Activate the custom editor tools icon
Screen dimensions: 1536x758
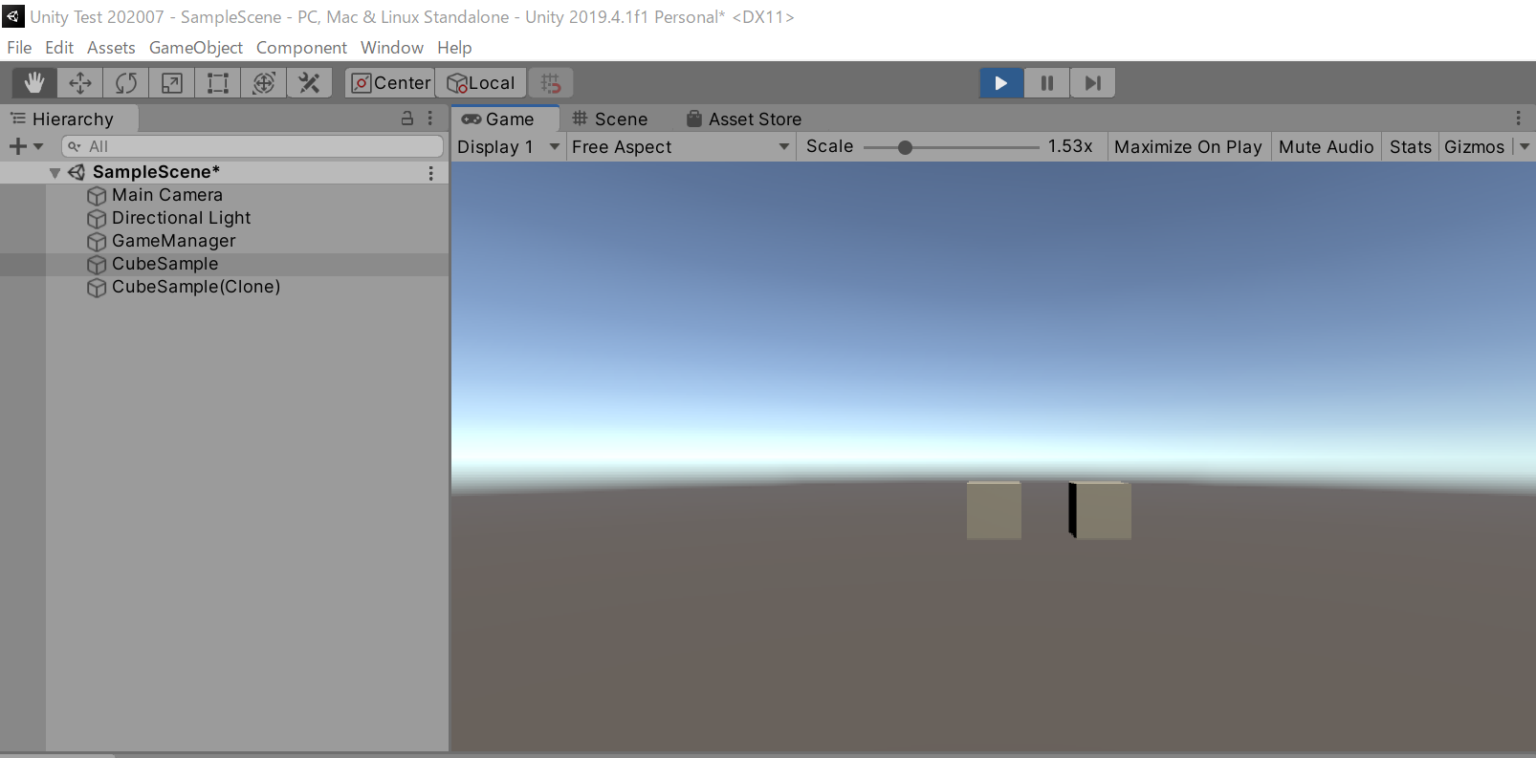tap(309, 82)
